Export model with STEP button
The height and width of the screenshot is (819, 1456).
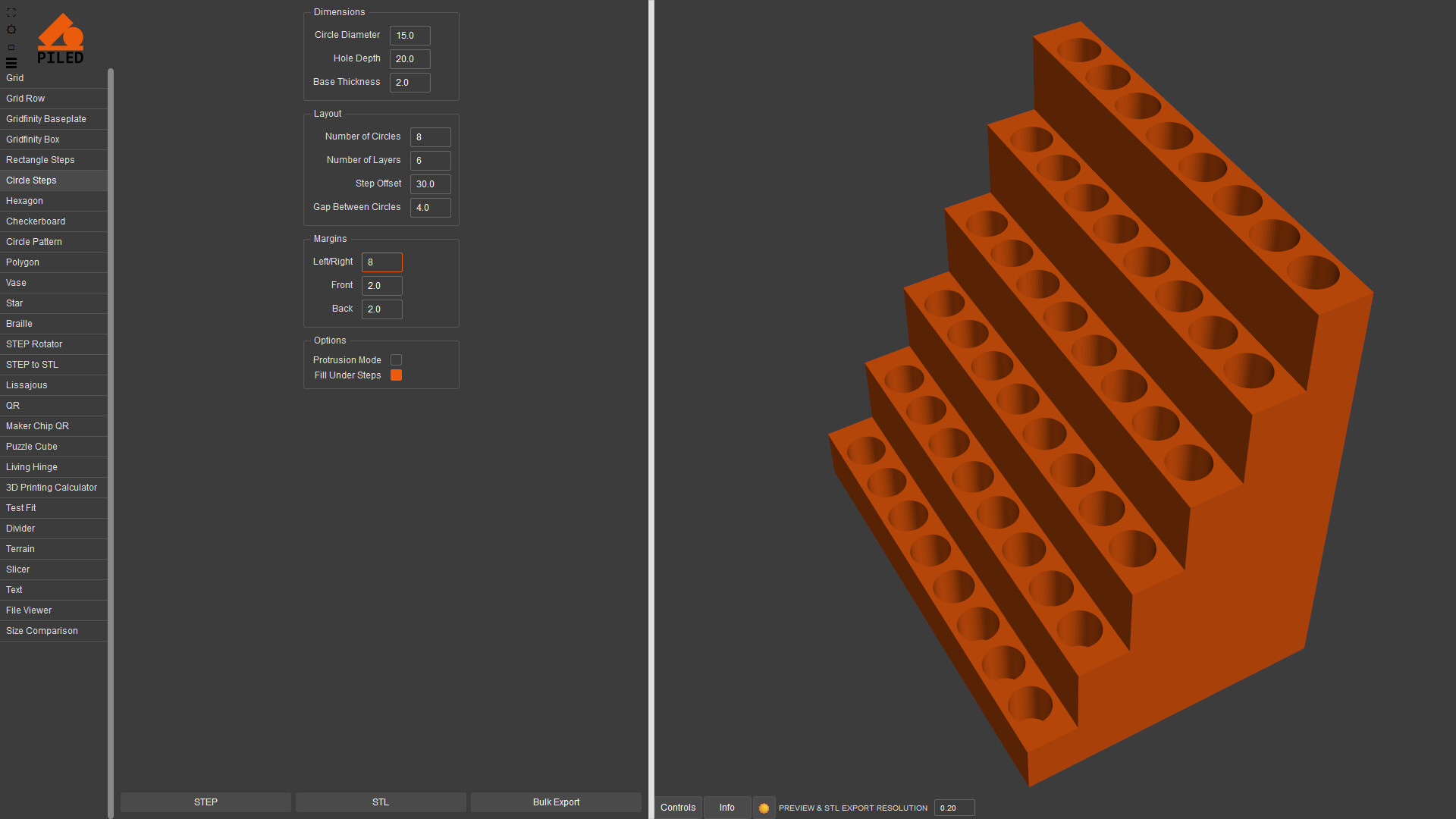[x=206, y=802]
